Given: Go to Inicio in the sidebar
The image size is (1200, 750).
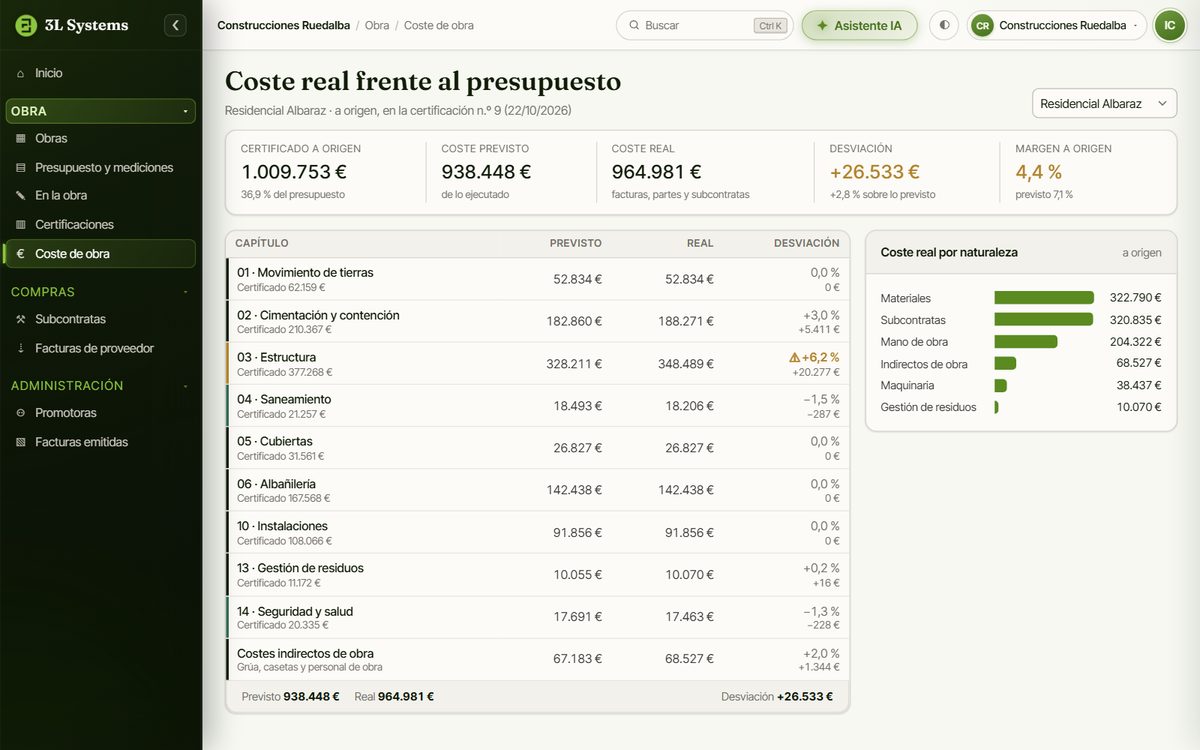Looking at the screenshot, I should [x=100, y=73].
